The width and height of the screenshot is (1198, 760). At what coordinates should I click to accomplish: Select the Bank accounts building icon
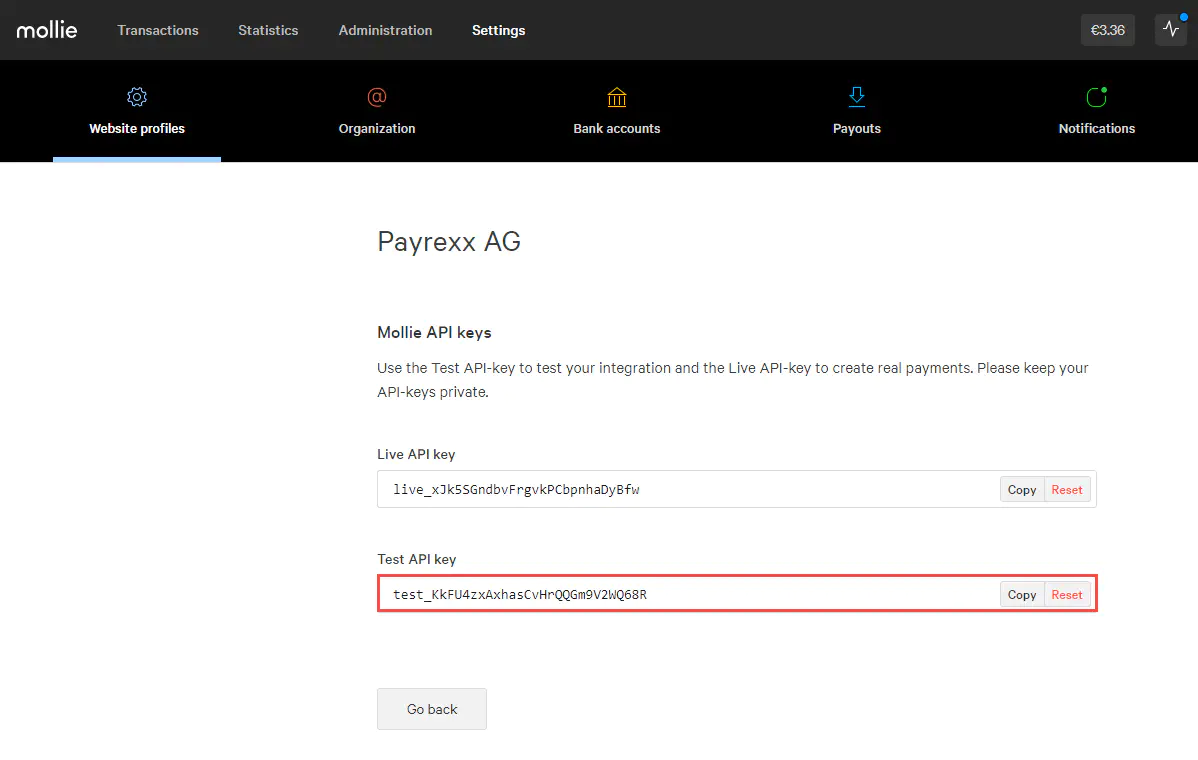tap(617, 97)
